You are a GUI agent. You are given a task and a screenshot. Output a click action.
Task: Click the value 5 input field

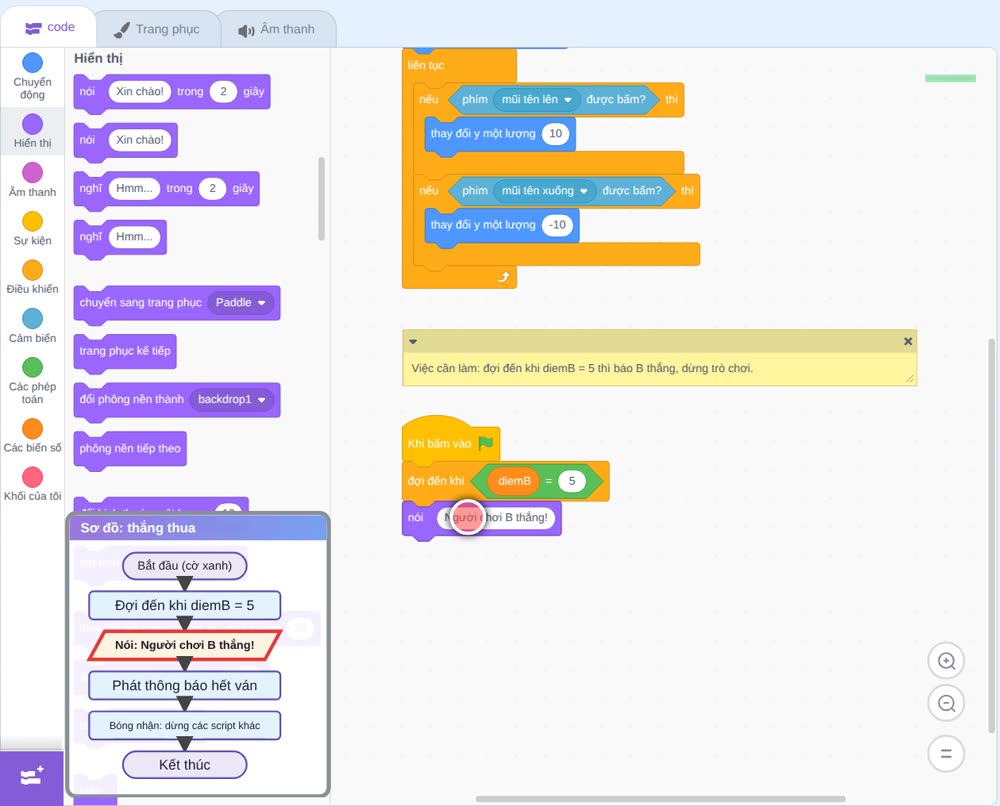click(x=572, y=481)
